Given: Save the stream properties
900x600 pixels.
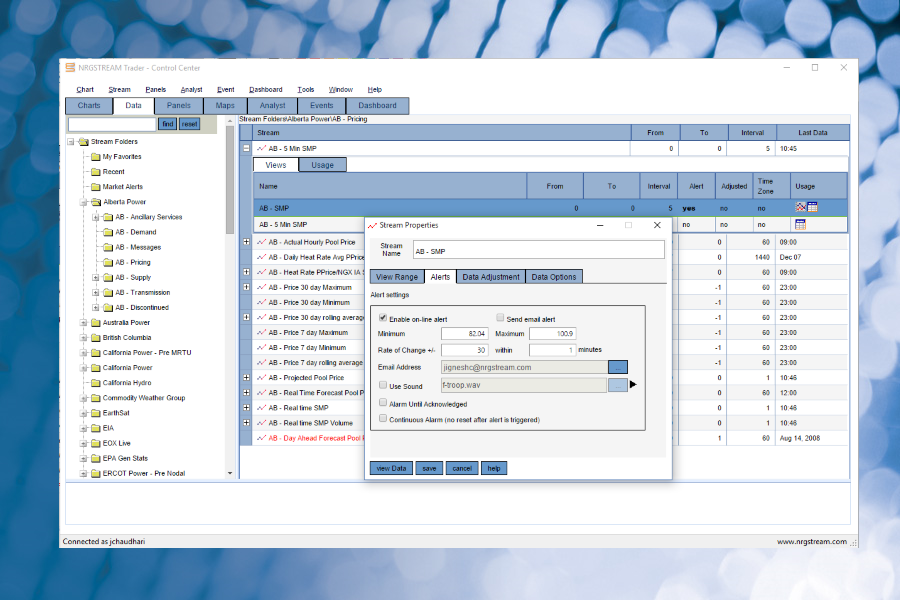Looking at the screenshot, I should pyautogui.click(x=429, y=469).
